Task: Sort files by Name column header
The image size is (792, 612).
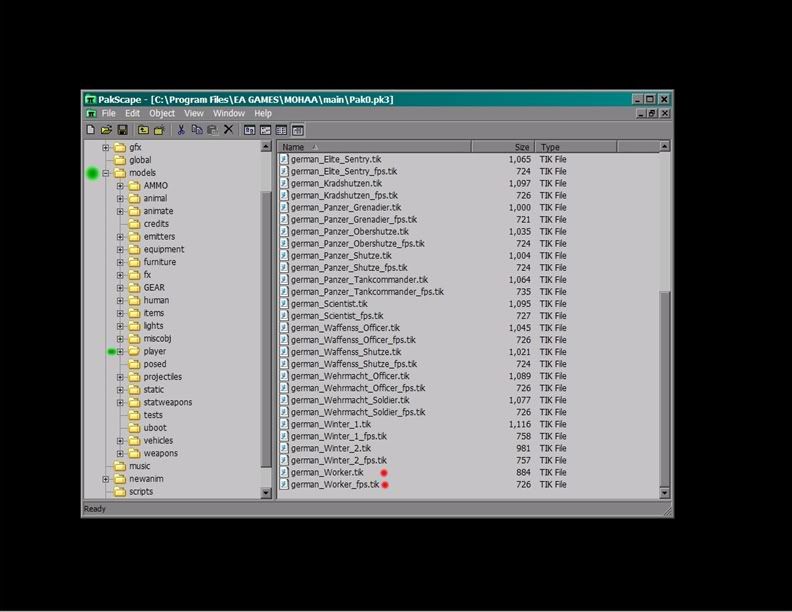Action: tap(374, 147)
